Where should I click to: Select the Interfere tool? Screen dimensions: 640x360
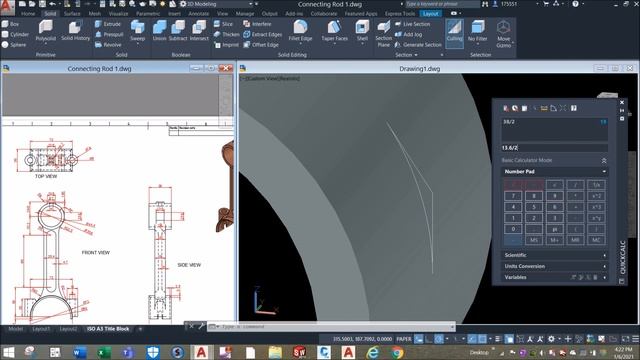[257, 24]
